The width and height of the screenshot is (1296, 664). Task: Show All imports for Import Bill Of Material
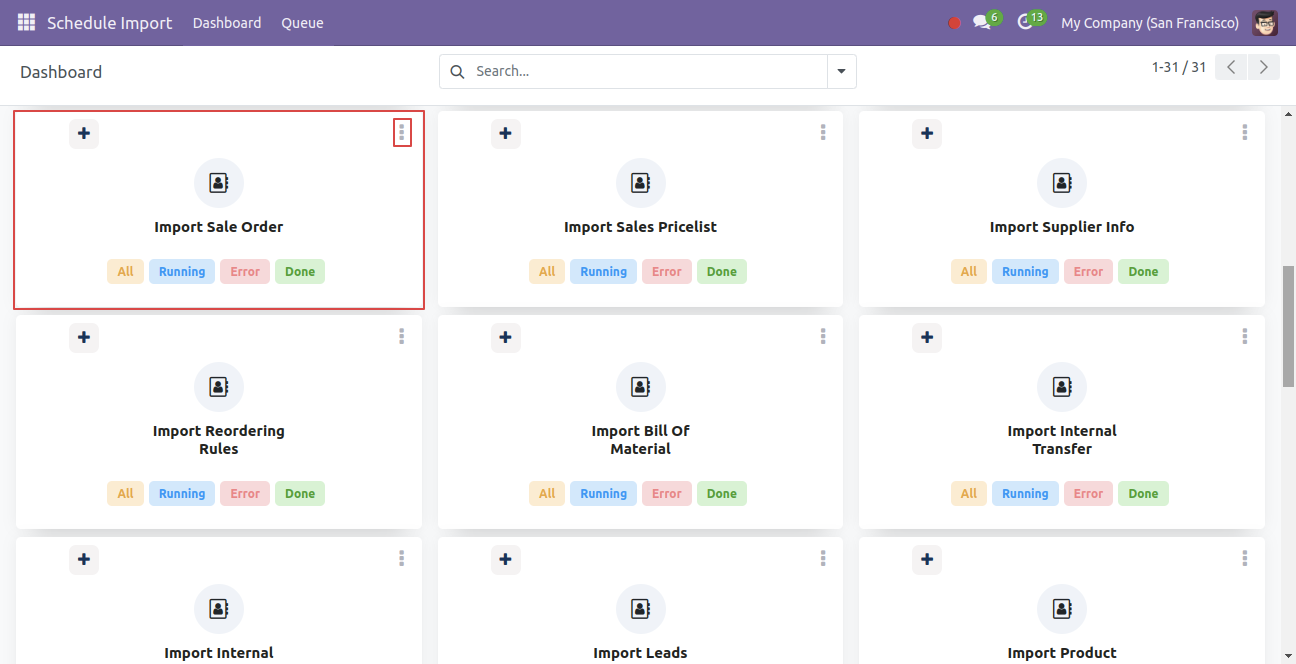(x=547, y=494)
